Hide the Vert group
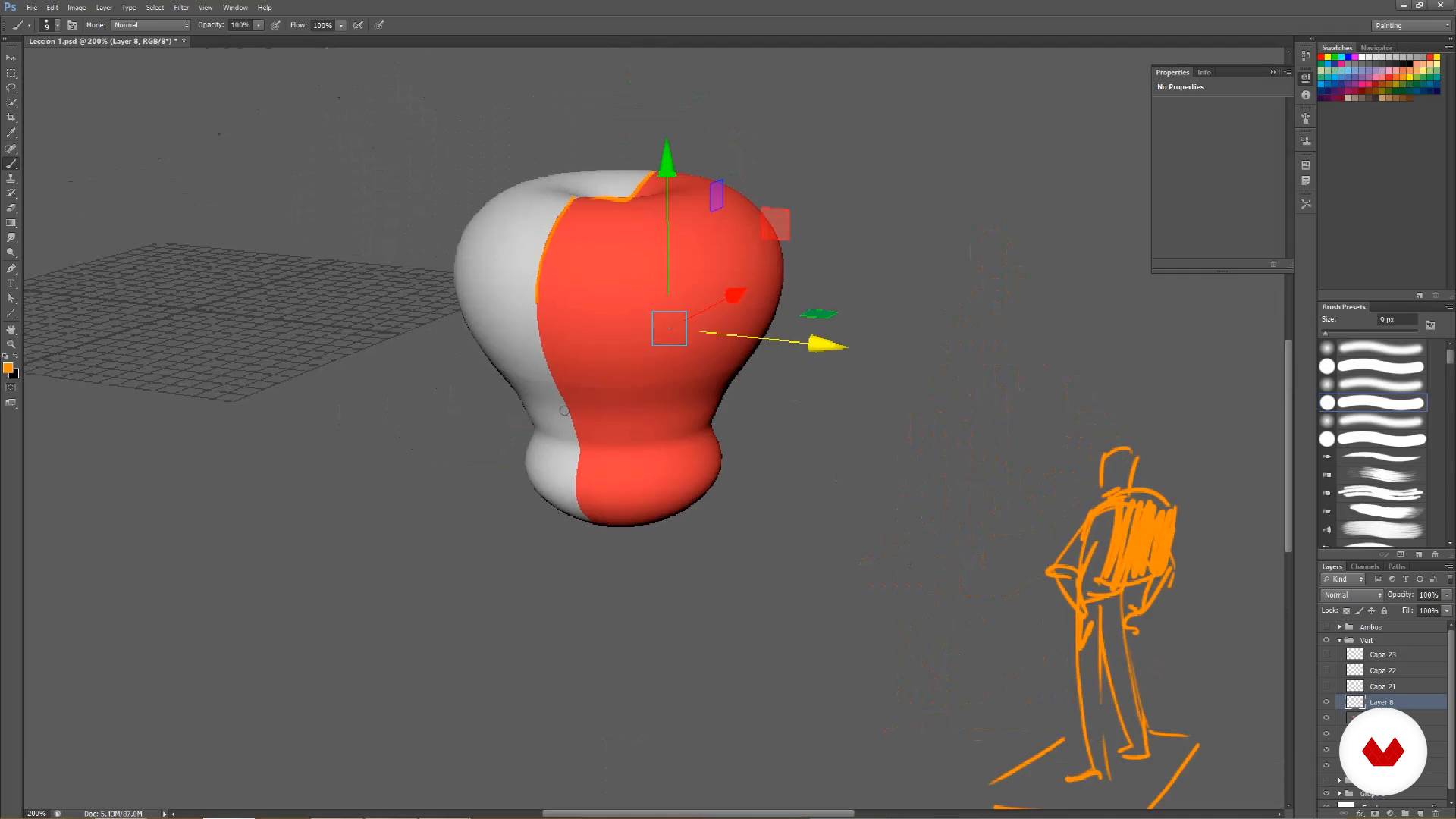Screen dimensions: 1456x819 (x=1326, y=640)
